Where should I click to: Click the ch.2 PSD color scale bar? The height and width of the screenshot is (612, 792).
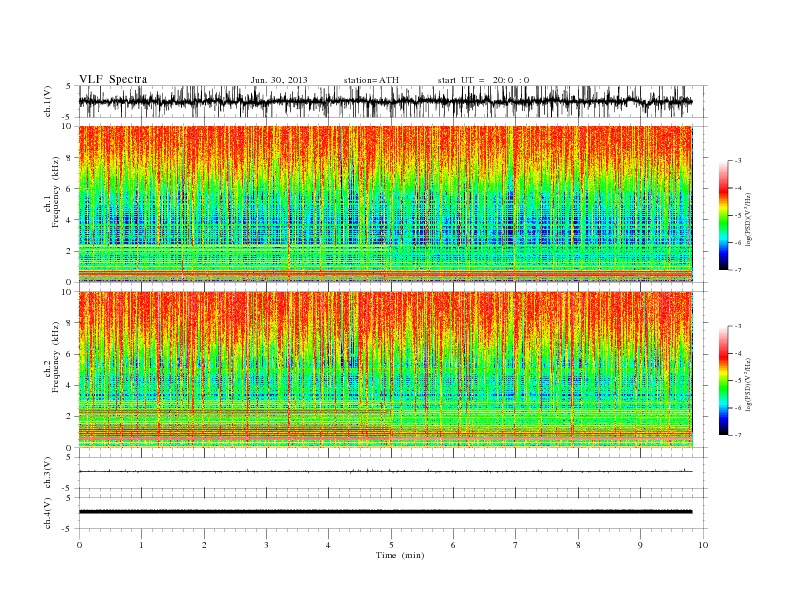[x=723, y=381]
